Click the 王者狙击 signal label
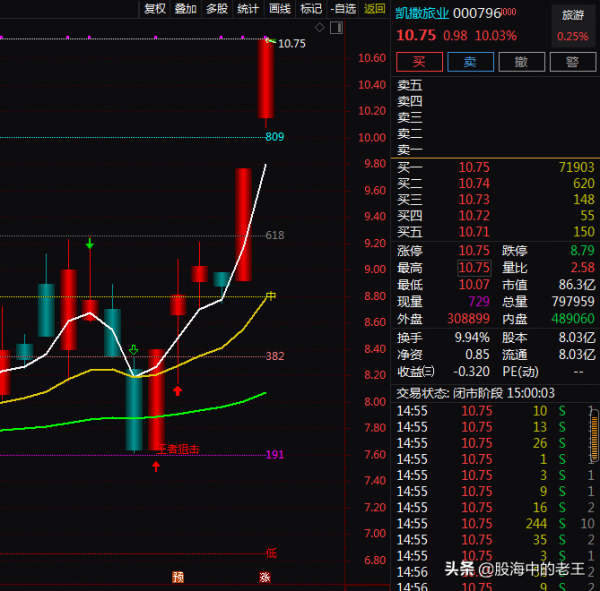 pyautogui.click(x=178, y=449)
